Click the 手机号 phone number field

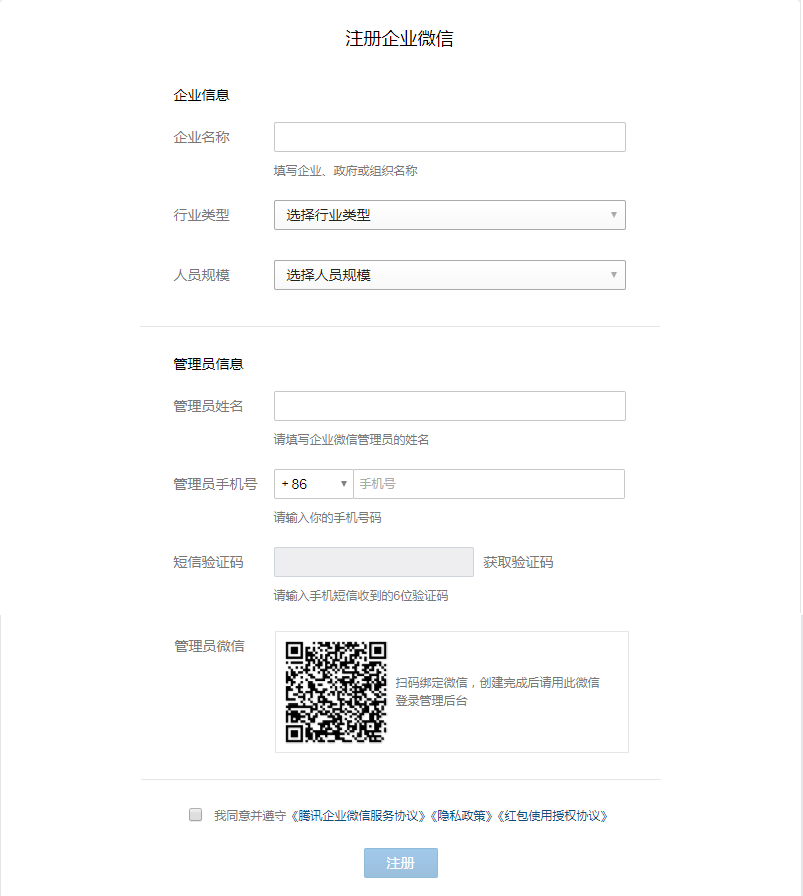tap(489, 484)
